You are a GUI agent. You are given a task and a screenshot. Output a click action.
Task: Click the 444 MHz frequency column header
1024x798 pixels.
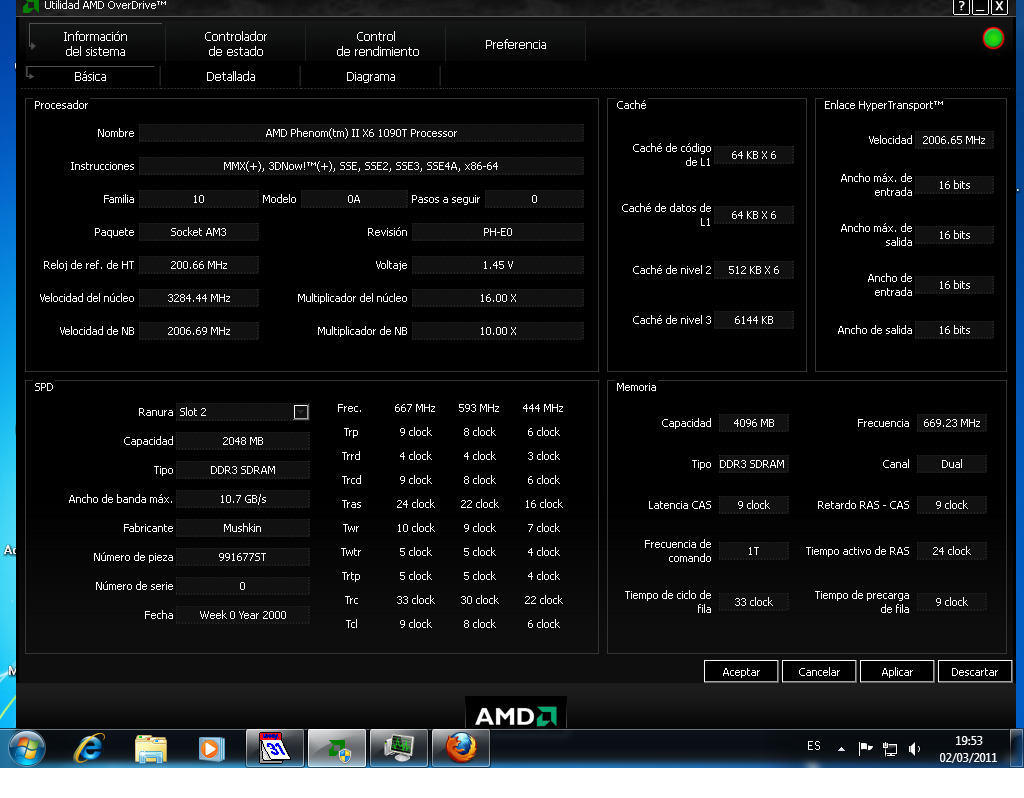(x=543, y=408)
